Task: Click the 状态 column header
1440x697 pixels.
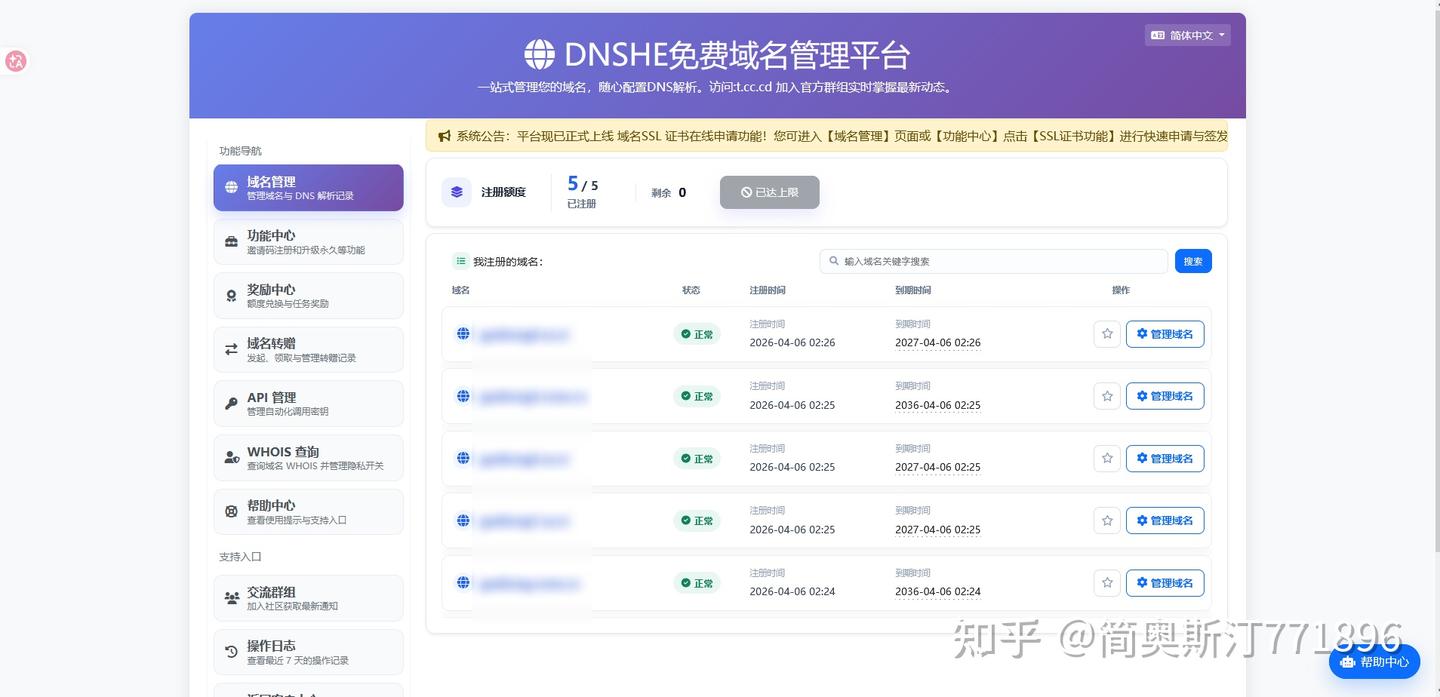Action: 691,290
